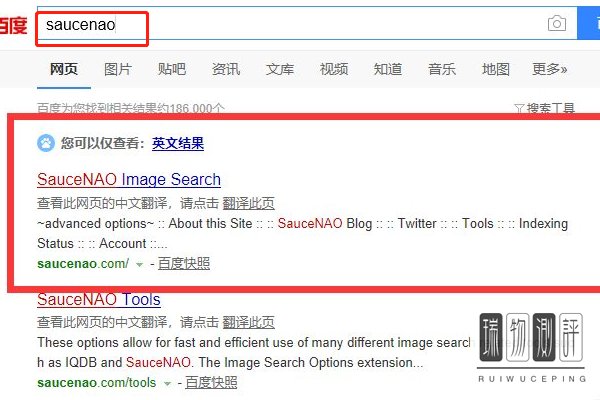The image size is (600, 400).
Task: Open 百度快照 for saucenao.com/
Action: (184, 263)
